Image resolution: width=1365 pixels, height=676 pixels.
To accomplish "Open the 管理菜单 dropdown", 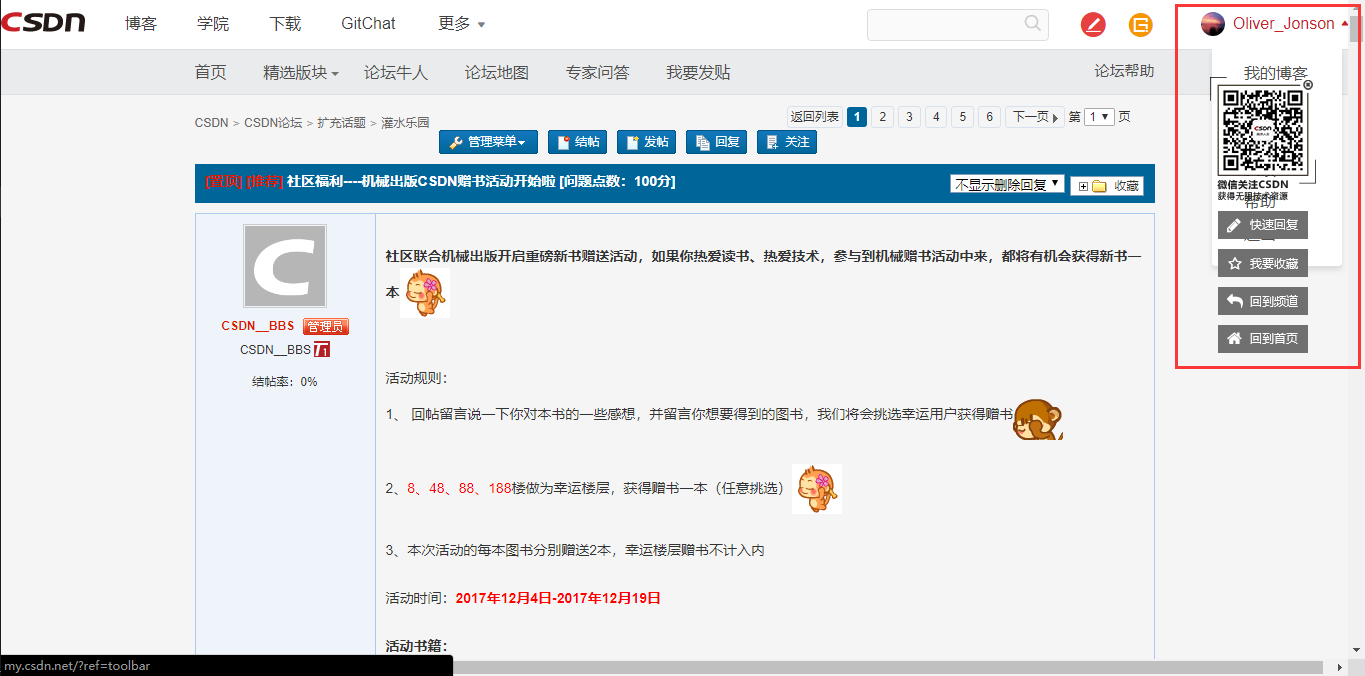I will (x=488, y=142).
